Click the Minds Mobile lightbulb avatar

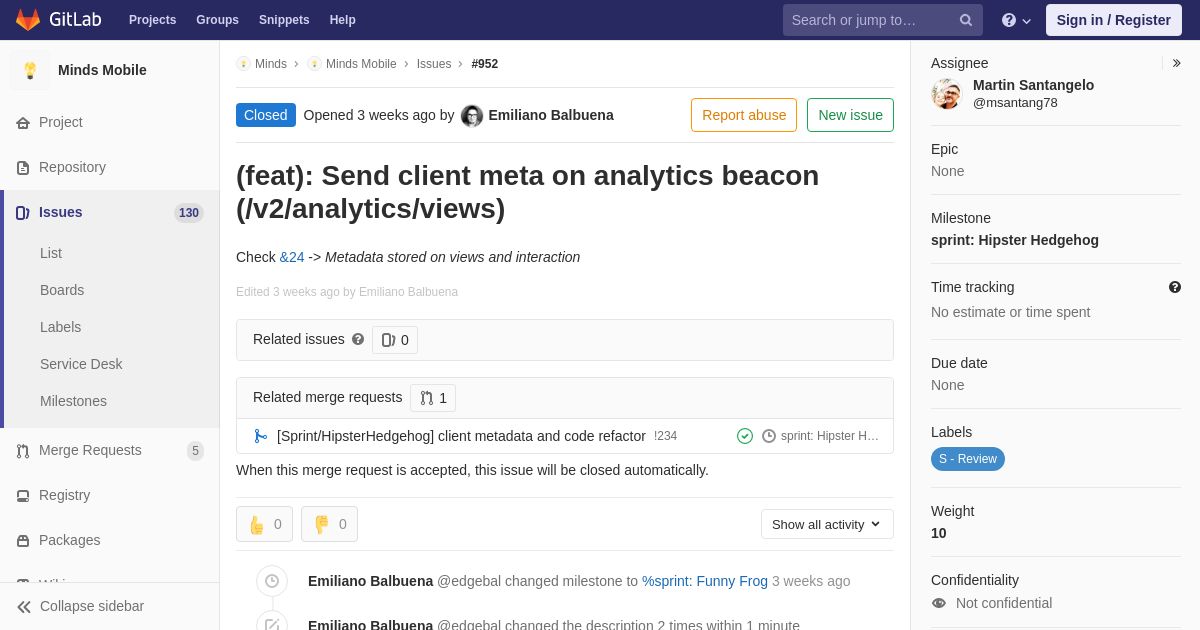(30, 70)
